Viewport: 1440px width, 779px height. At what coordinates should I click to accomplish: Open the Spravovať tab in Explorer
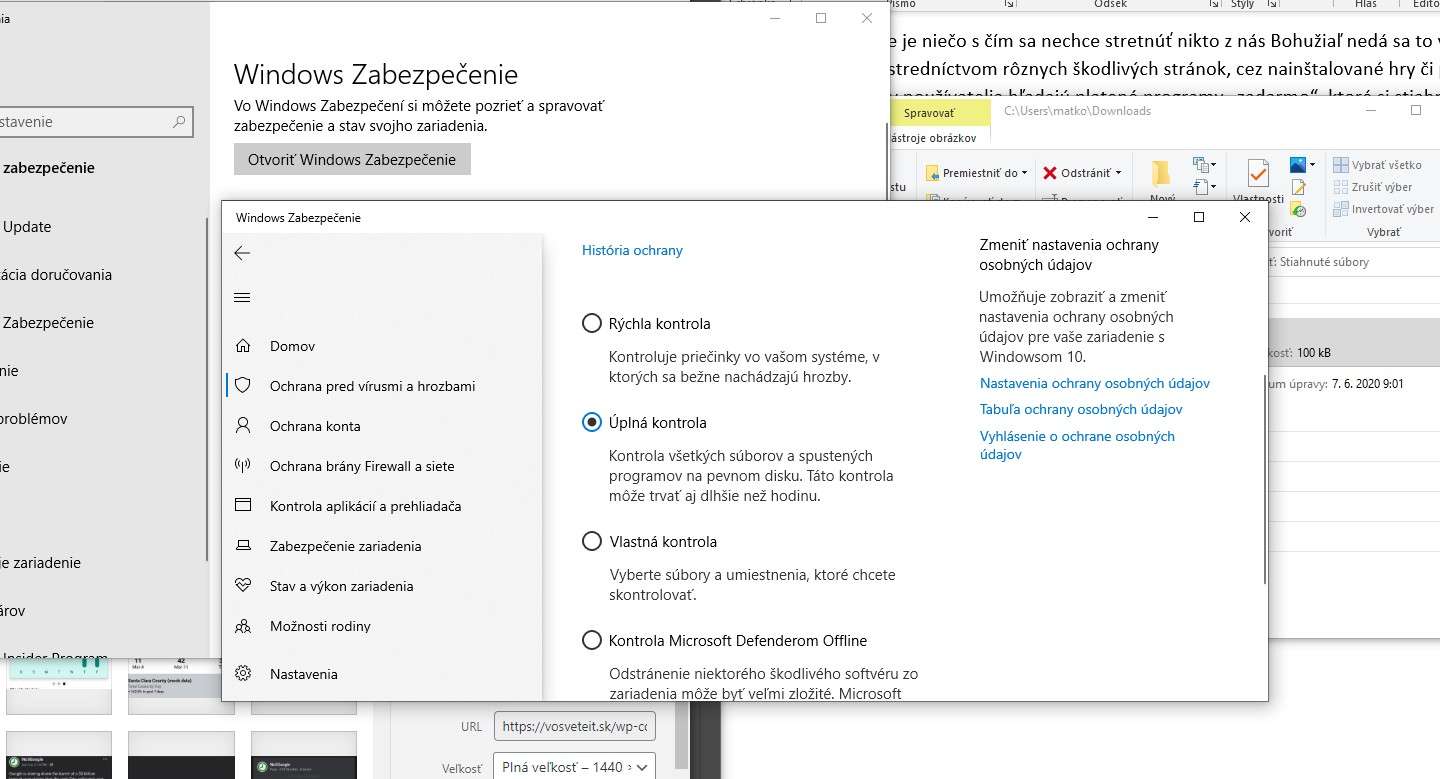(929, 113)
